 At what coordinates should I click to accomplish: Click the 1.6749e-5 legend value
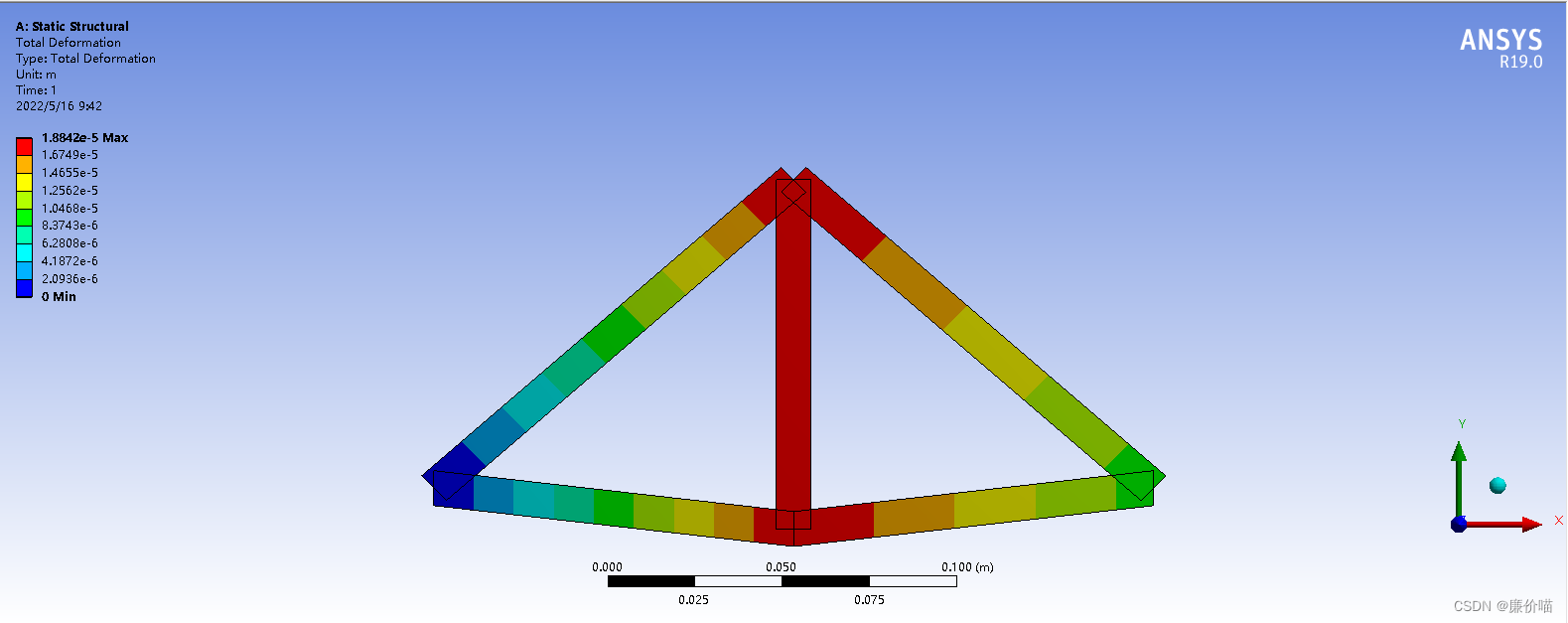pos(70,155)
